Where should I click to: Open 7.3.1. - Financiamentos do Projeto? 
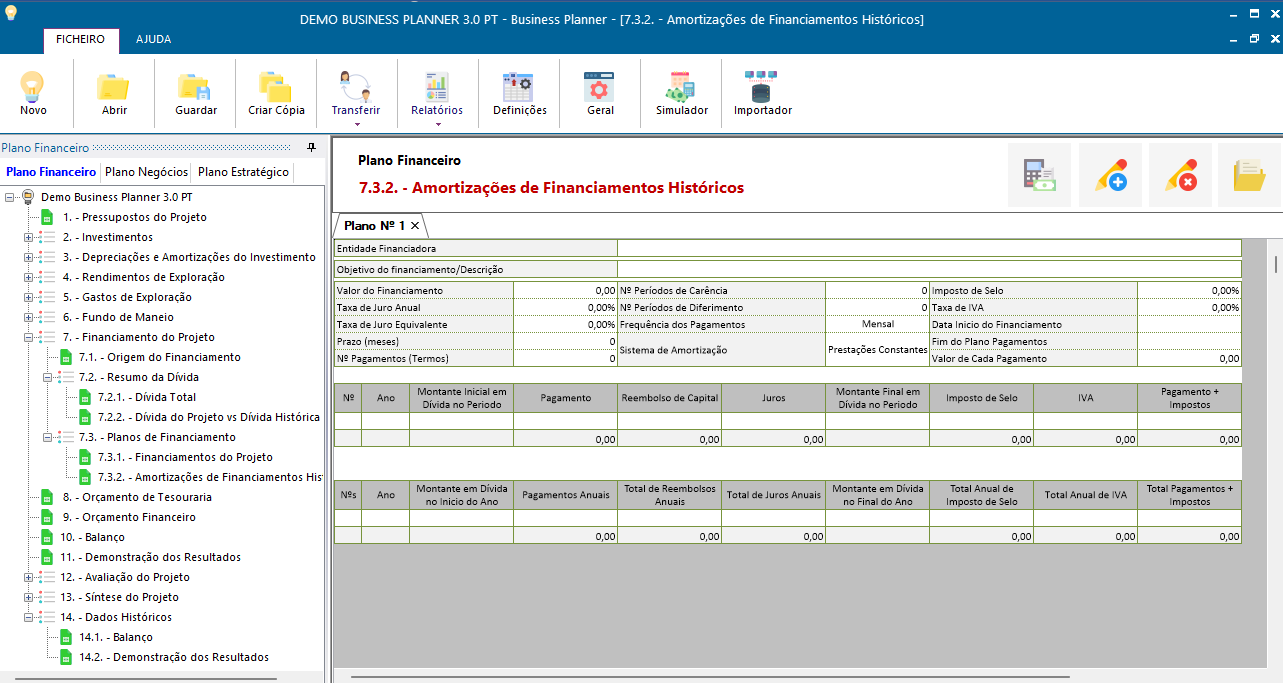coord(185,457)
